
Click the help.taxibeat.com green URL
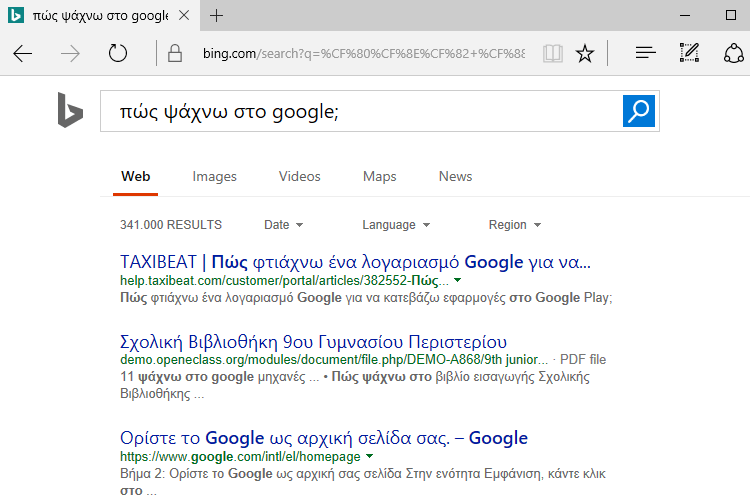click(284, 281)
